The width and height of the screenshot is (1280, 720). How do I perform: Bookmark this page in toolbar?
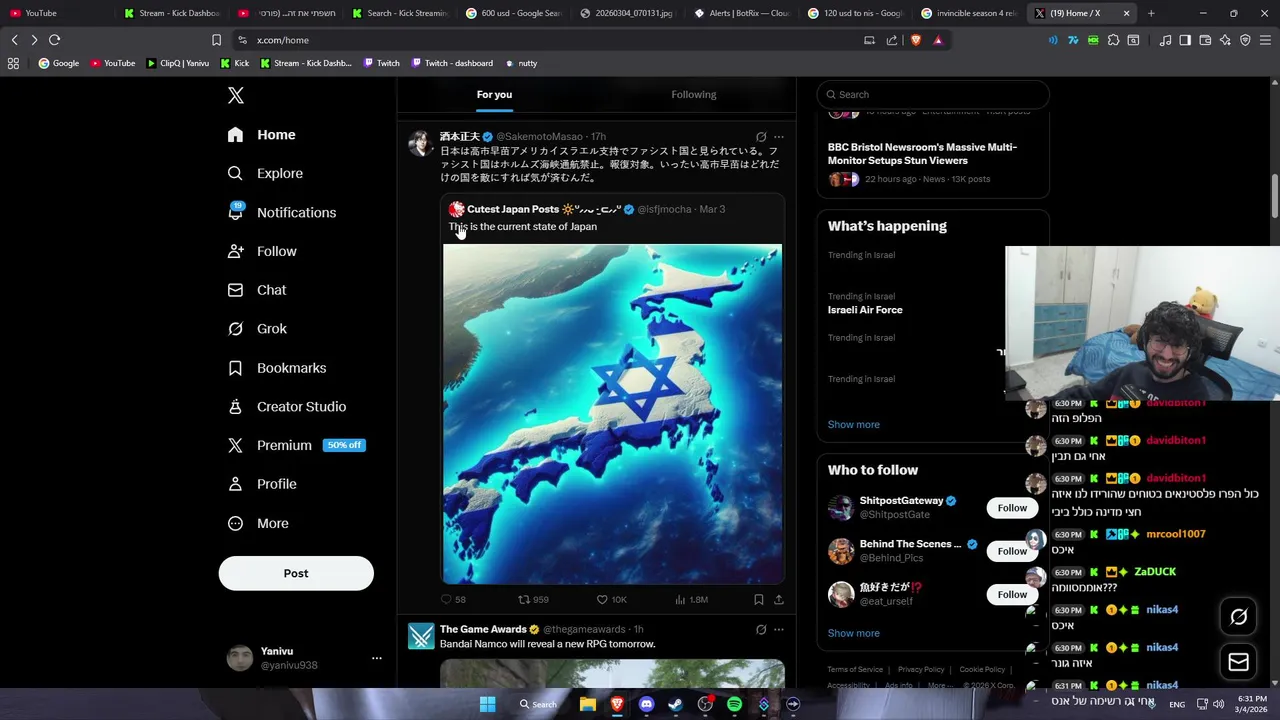point(216,40)
